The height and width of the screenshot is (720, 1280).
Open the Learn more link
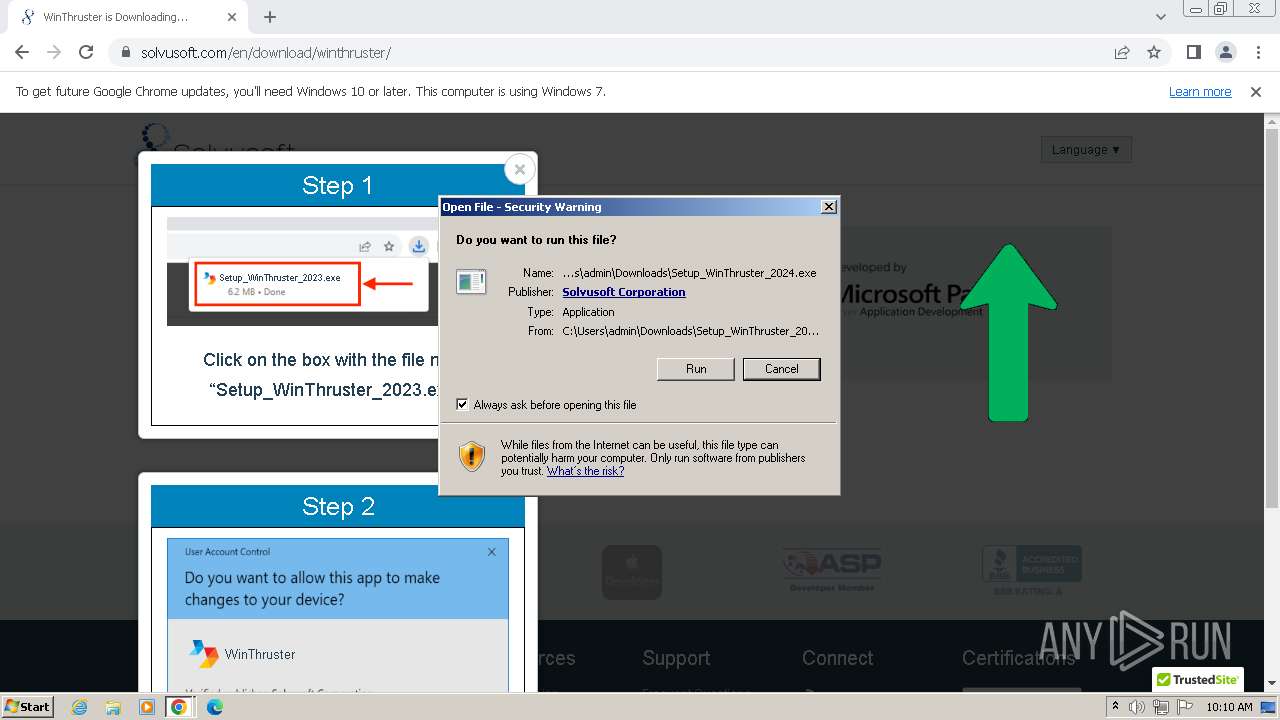pos(1200,91)
